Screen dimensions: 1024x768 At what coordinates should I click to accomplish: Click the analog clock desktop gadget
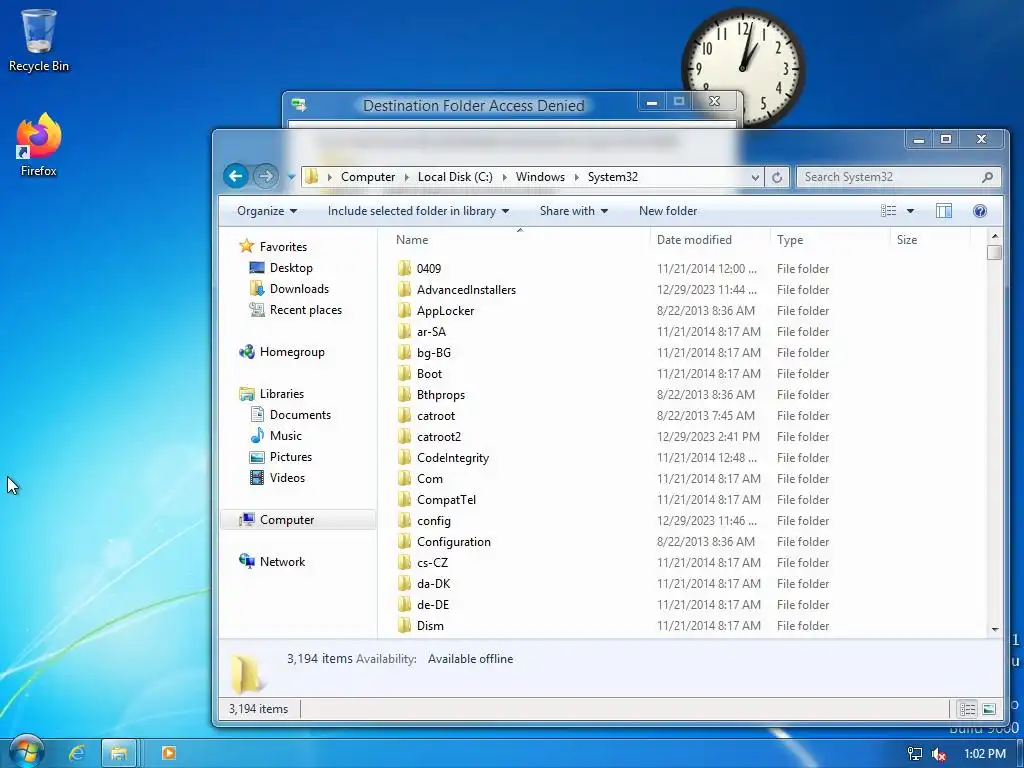pyautogui.click(x=743, y=67)
